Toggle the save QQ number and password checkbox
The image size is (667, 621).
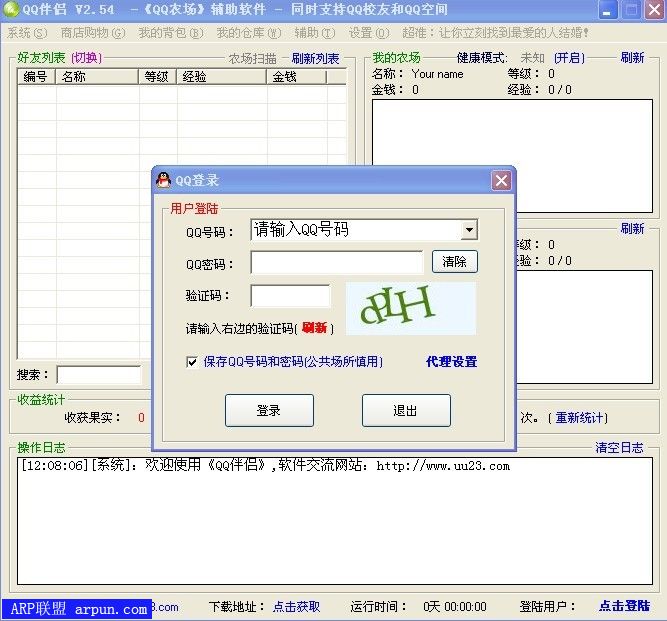tap(192, 362)
